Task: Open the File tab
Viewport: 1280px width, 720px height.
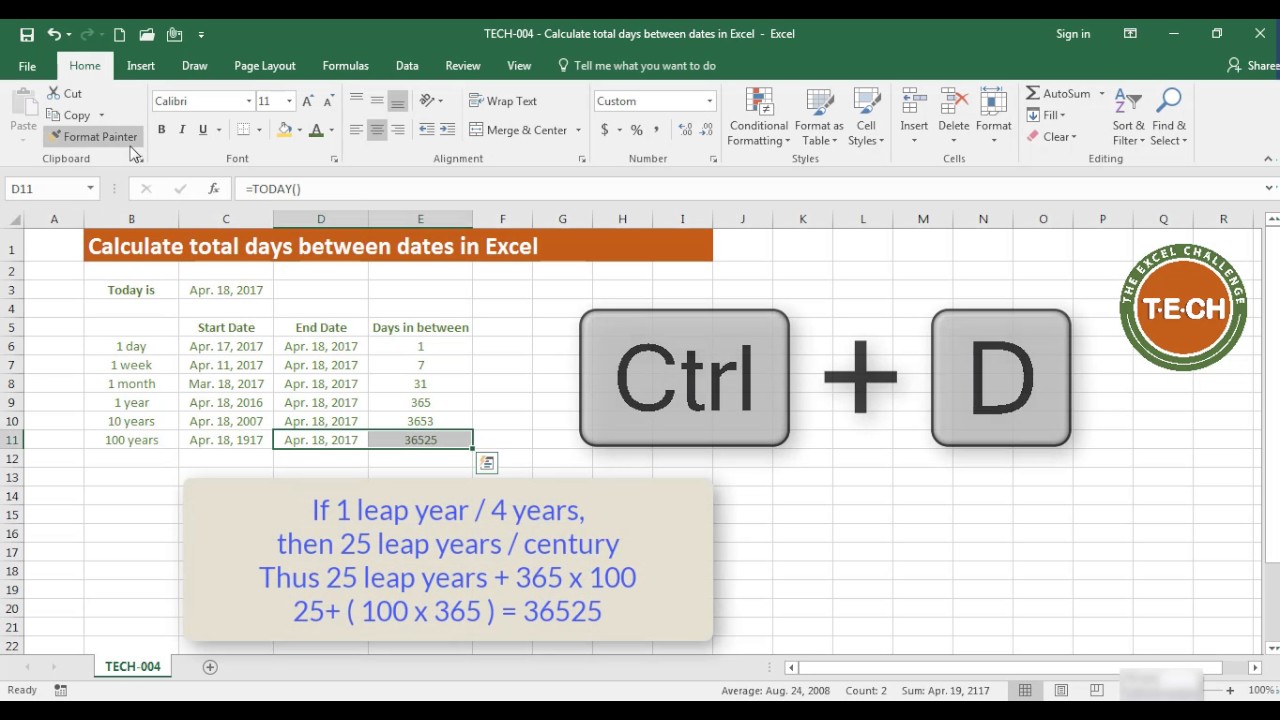Action: coord(27,66)
